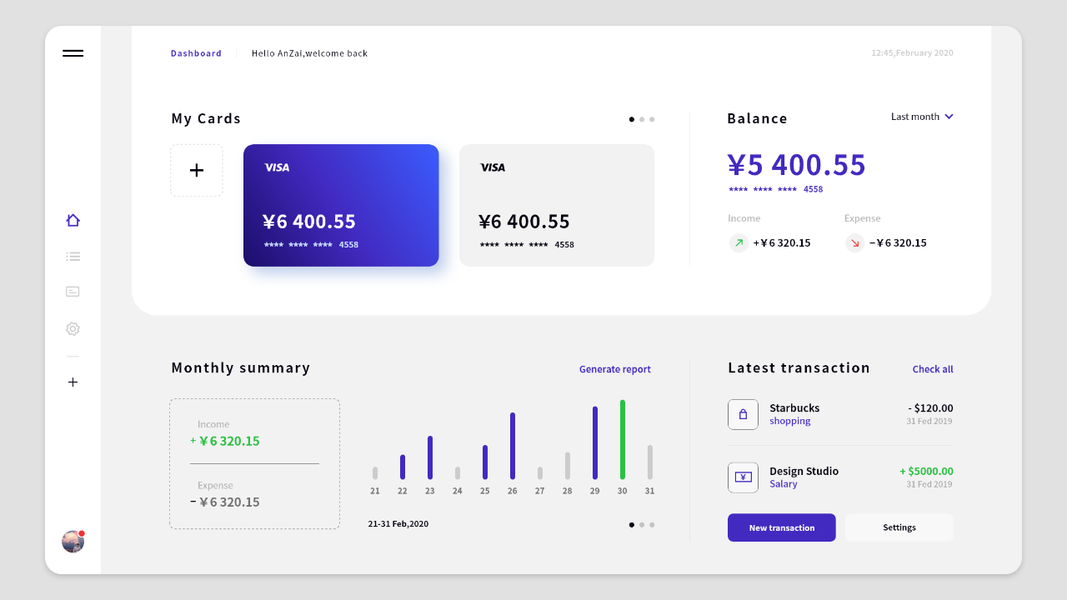Select the chart bar for day 23
The image size is (1067, 600).
[x=430, y=458]
